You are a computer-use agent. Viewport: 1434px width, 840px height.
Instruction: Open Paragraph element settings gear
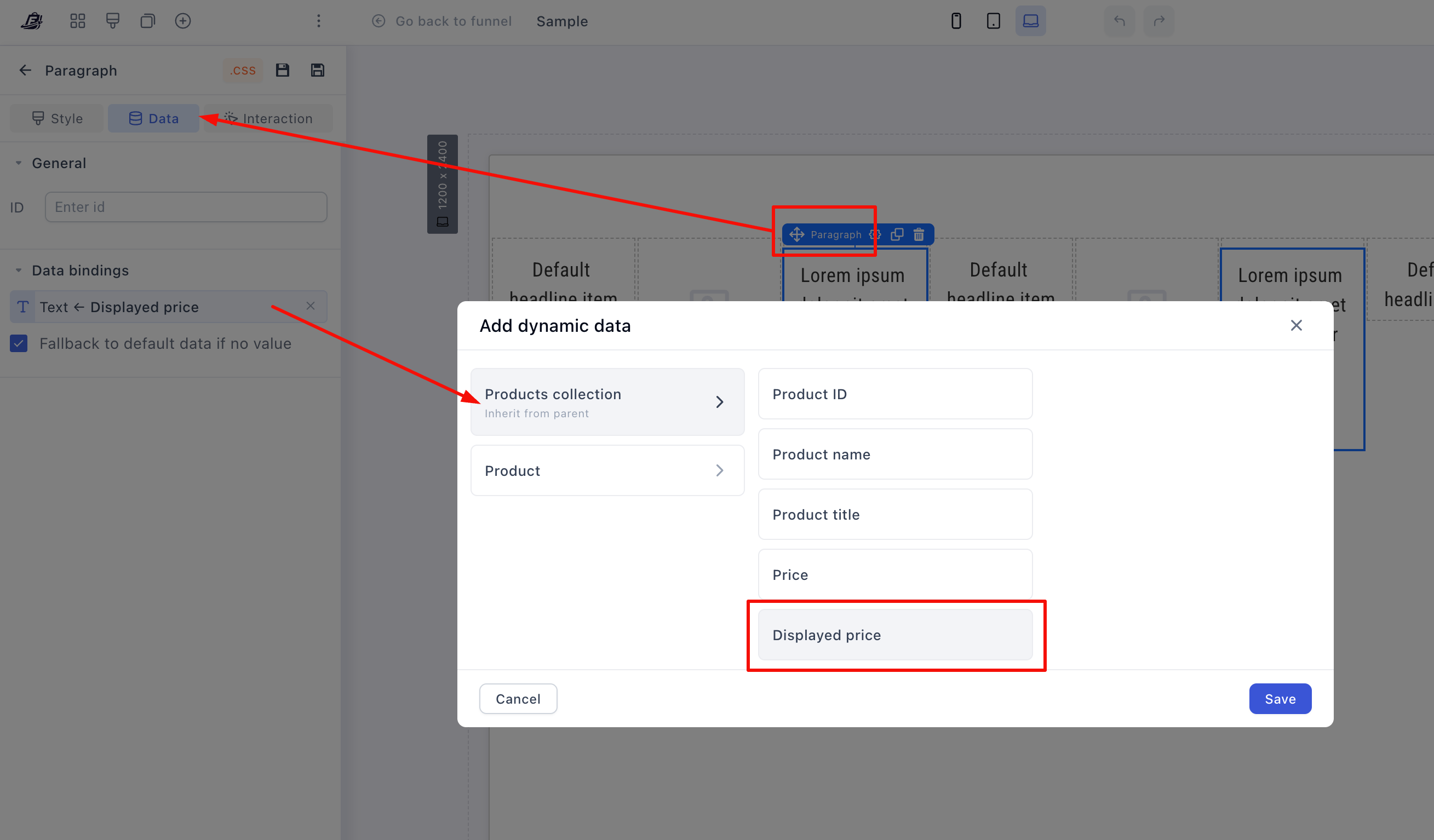pyautogui.click(x=875, y=234)
